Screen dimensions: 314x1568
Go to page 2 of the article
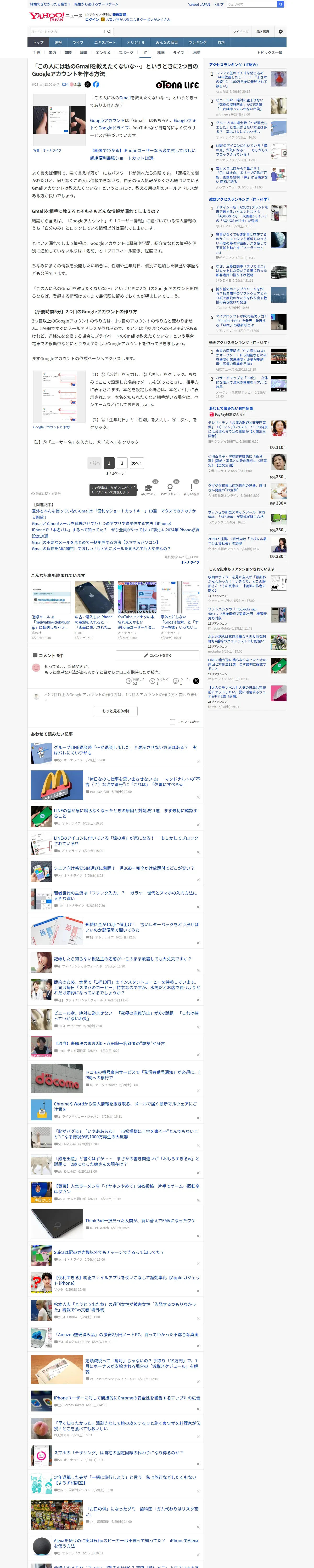coord(122,463)
